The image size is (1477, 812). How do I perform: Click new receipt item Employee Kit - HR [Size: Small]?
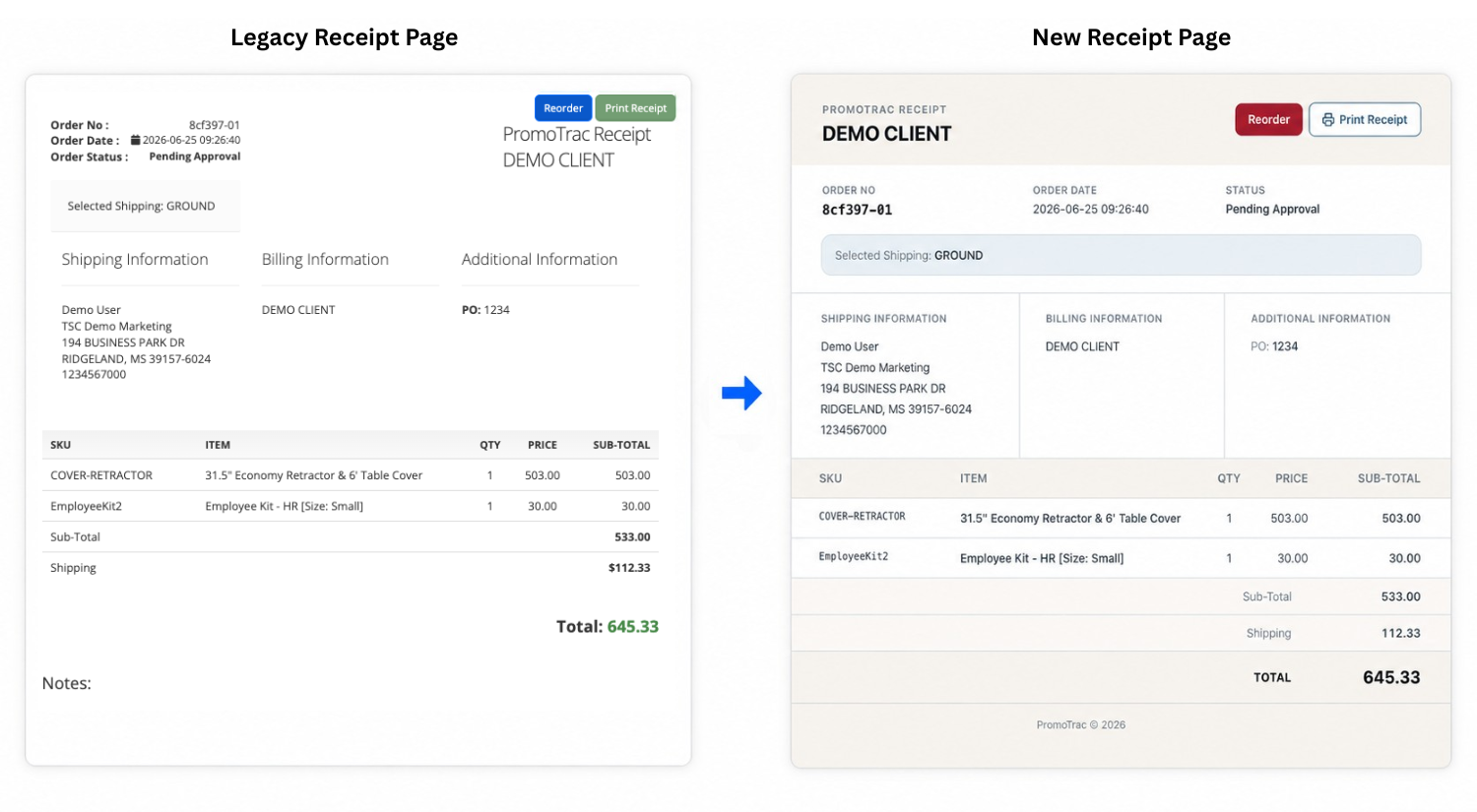[1042, 558]
